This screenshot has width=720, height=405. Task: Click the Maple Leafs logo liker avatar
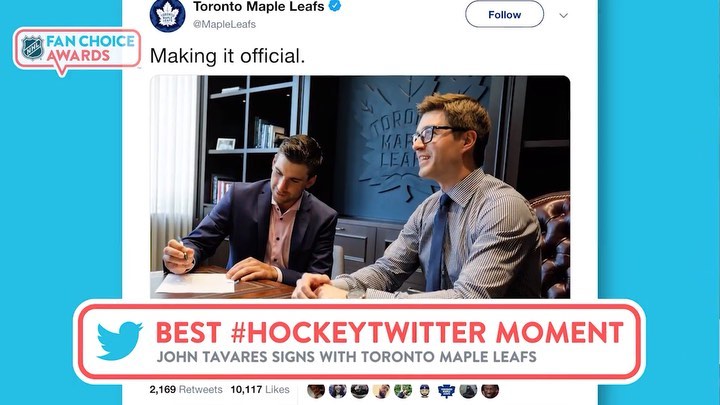447,390
